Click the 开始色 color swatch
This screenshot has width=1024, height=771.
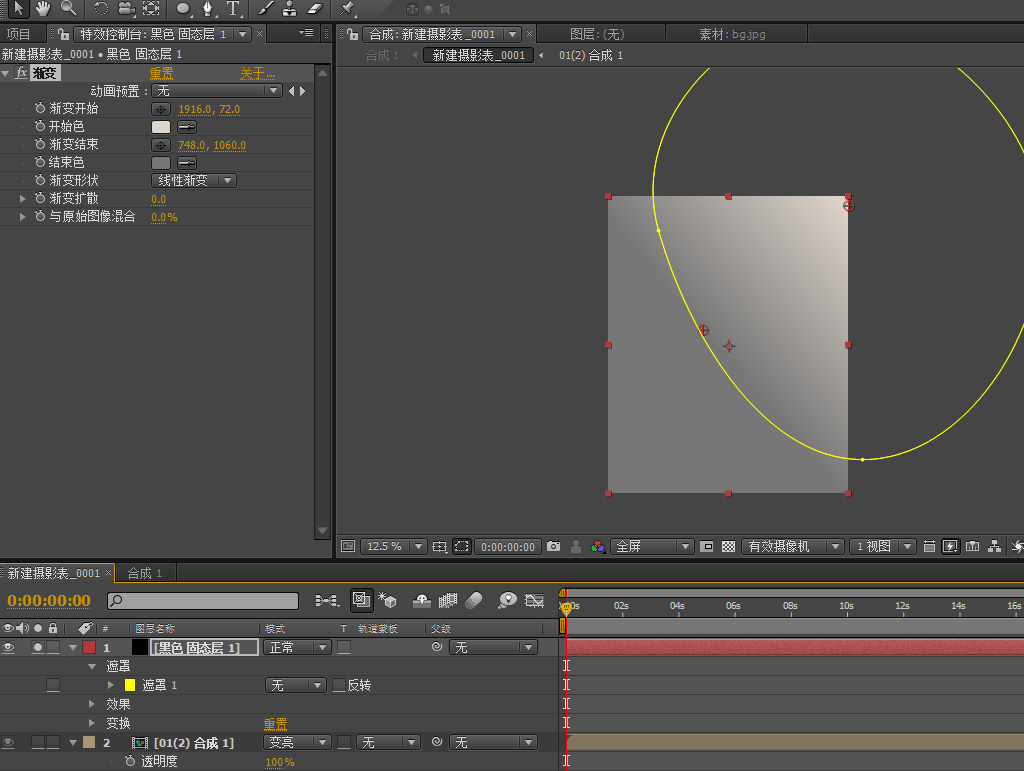(161, 127)
